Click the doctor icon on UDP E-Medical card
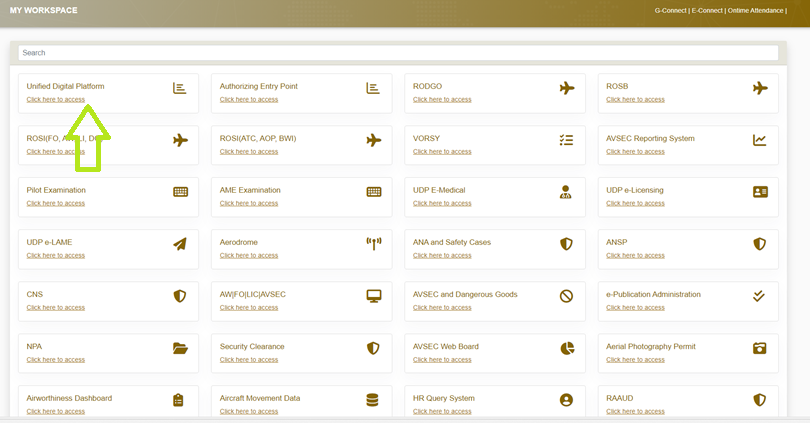 coord(566,192)
